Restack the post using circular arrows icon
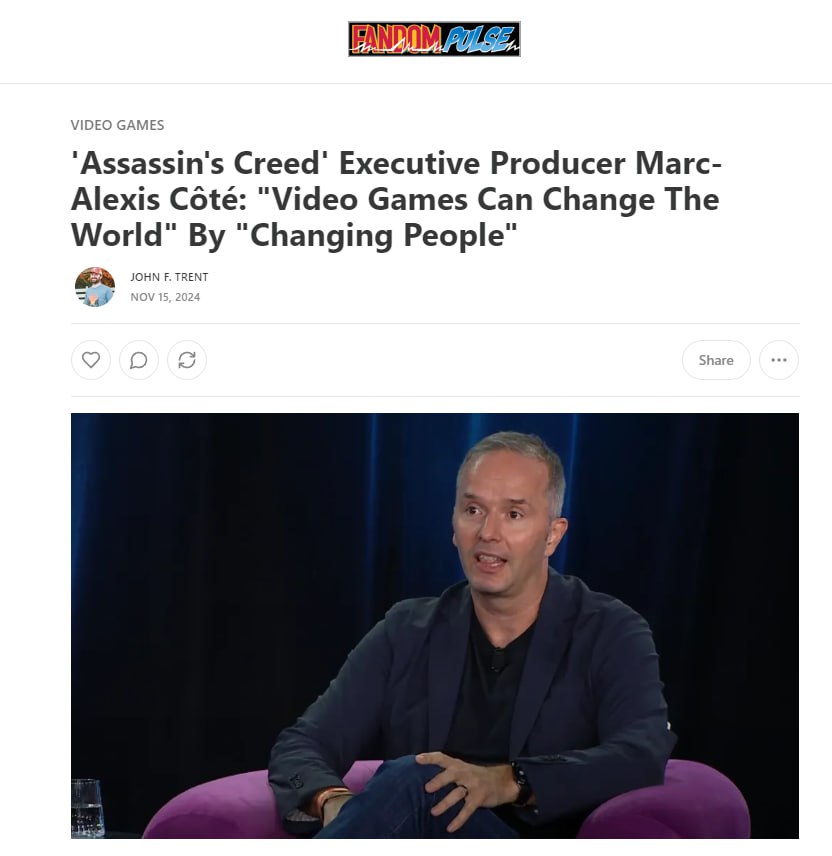Viewport: 832px width, 856px height. [187, 360]
